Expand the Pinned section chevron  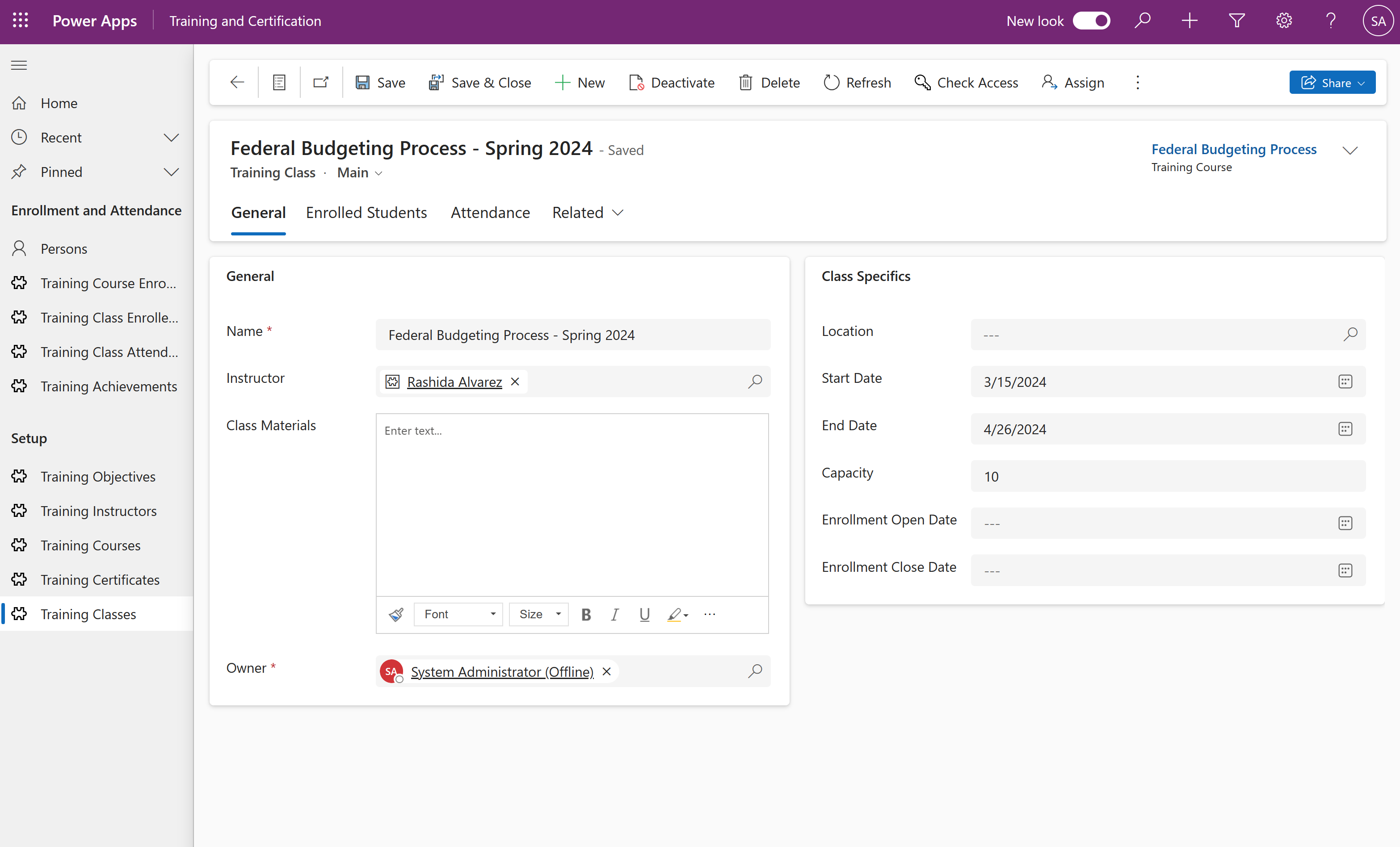tap(171, 172)
